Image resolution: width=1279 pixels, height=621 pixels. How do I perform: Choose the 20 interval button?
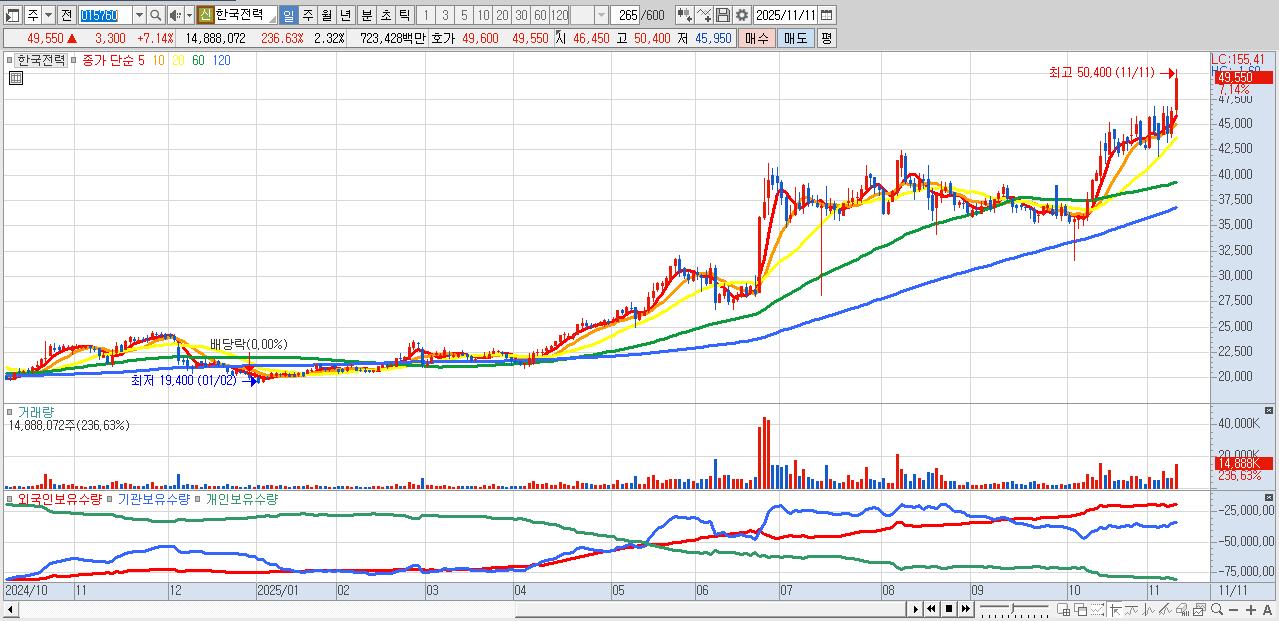tap(502, 15)
